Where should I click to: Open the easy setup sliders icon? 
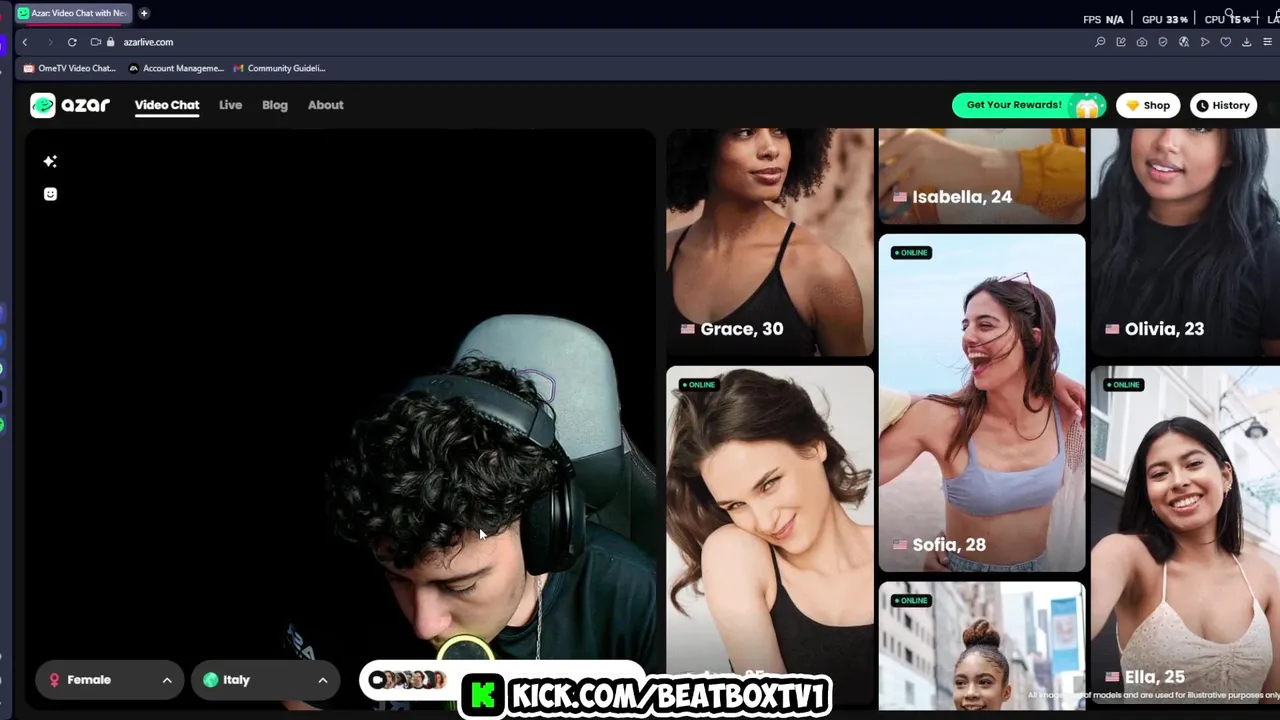[x=1268, y=42]
